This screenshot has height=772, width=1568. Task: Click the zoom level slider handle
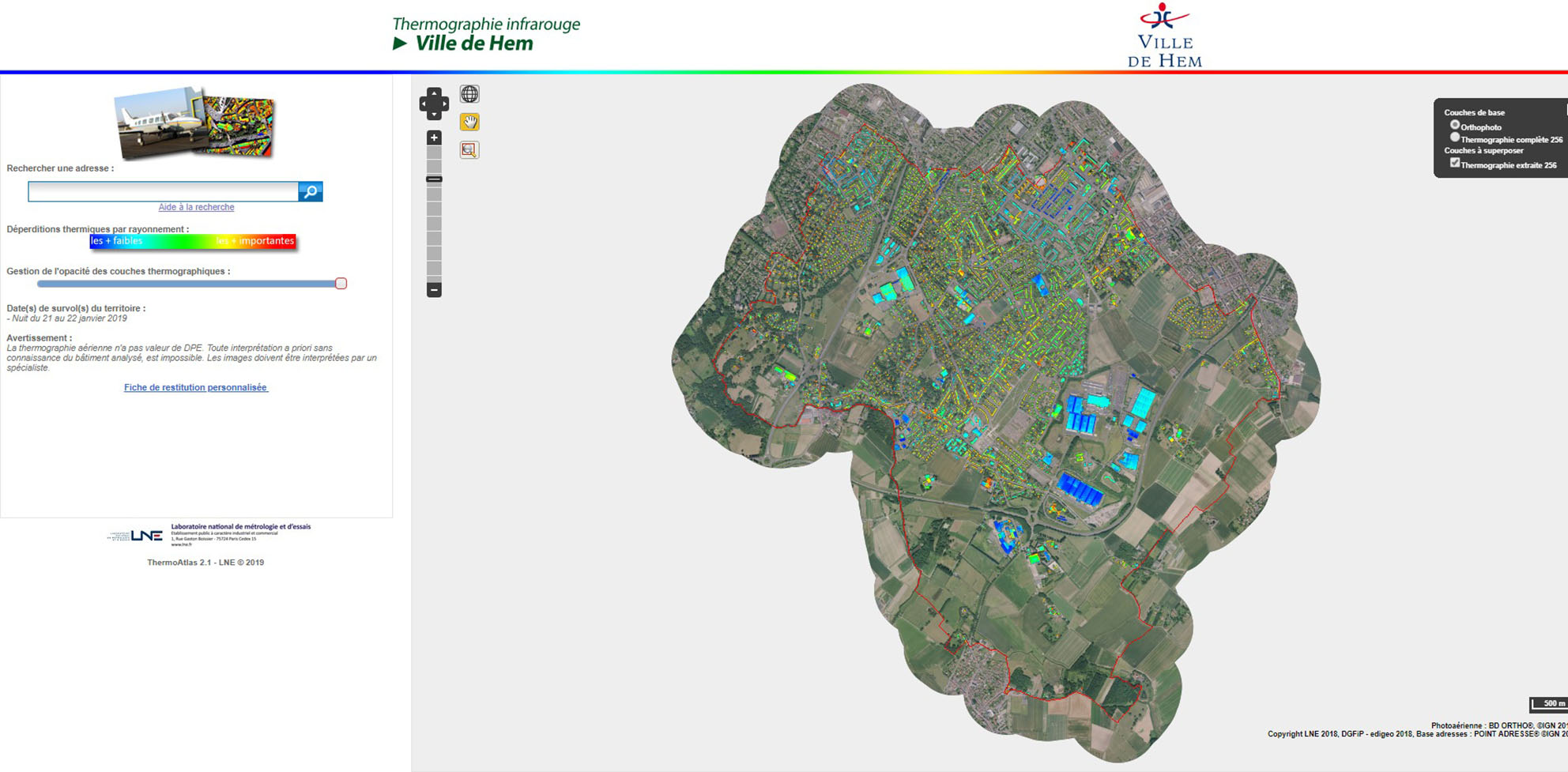pyautogui.click(x=434, y=179)
